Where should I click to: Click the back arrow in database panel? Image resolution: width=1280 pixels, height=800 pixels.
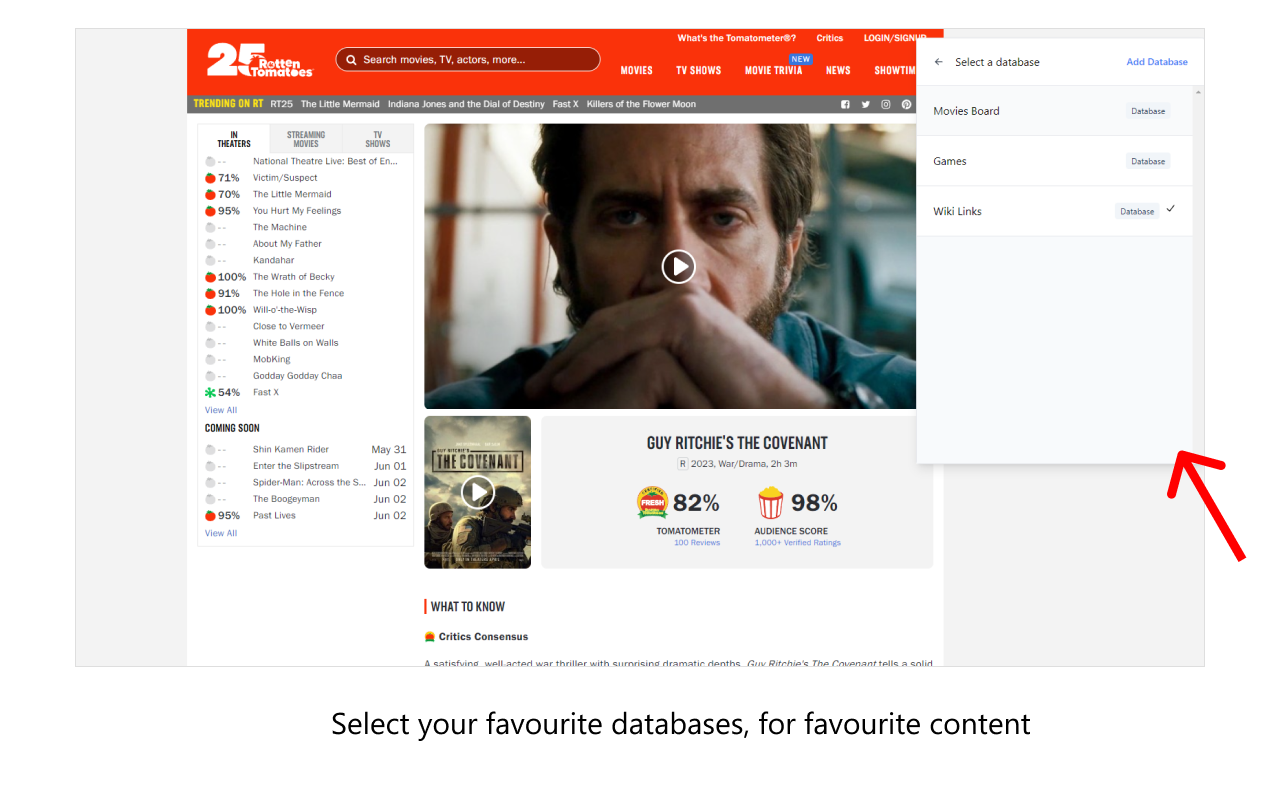point(939,62)
